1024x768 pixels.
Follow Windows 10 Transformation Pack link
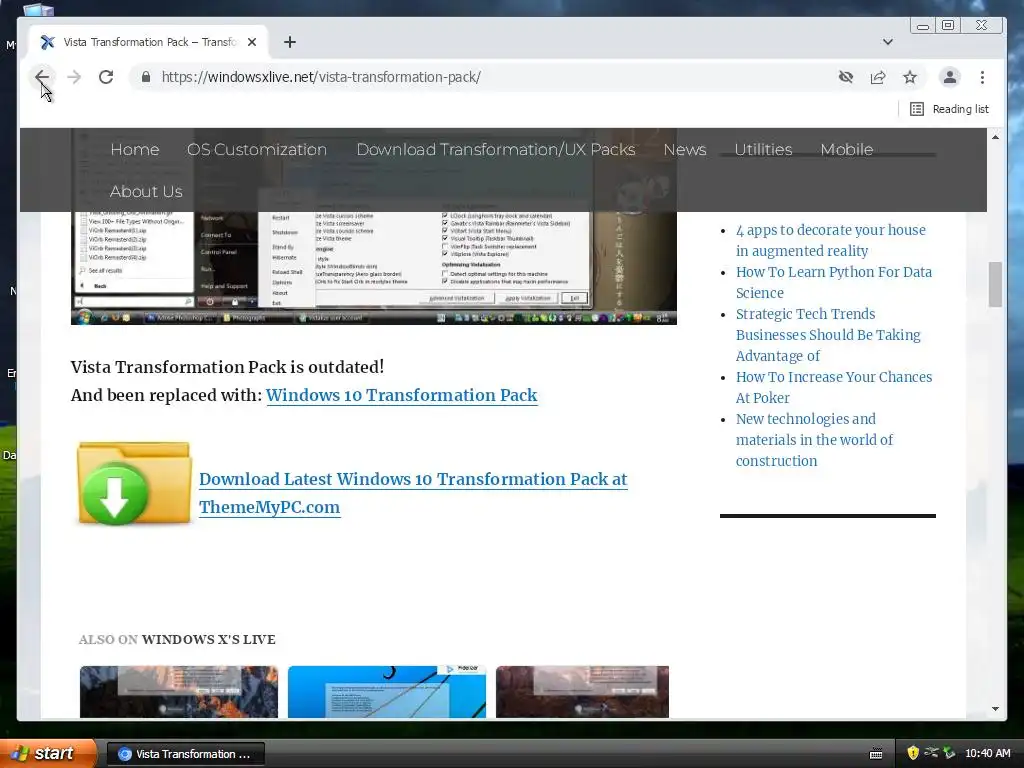pyautogui.click(x=402, y=396)
